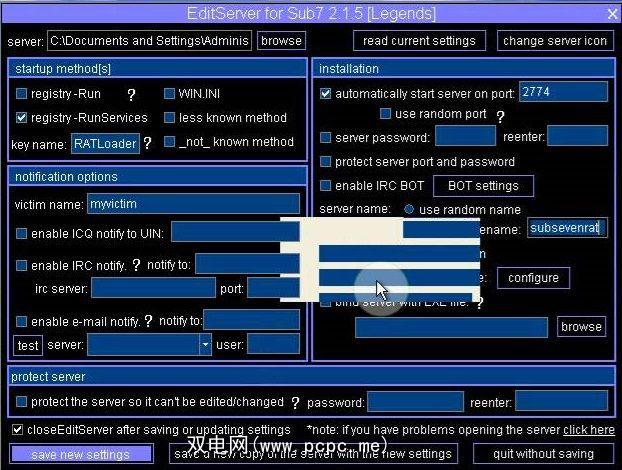The height and width of the screenshot is (470, 622).
Task: Click read current settings button
Action: 419,41
